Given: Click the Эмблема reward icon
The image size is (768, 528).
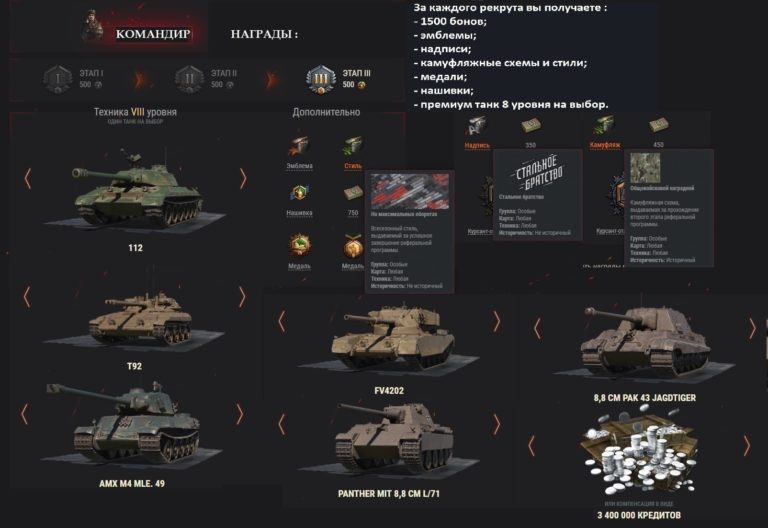Looking at the screenshot, I should (299, 147).
